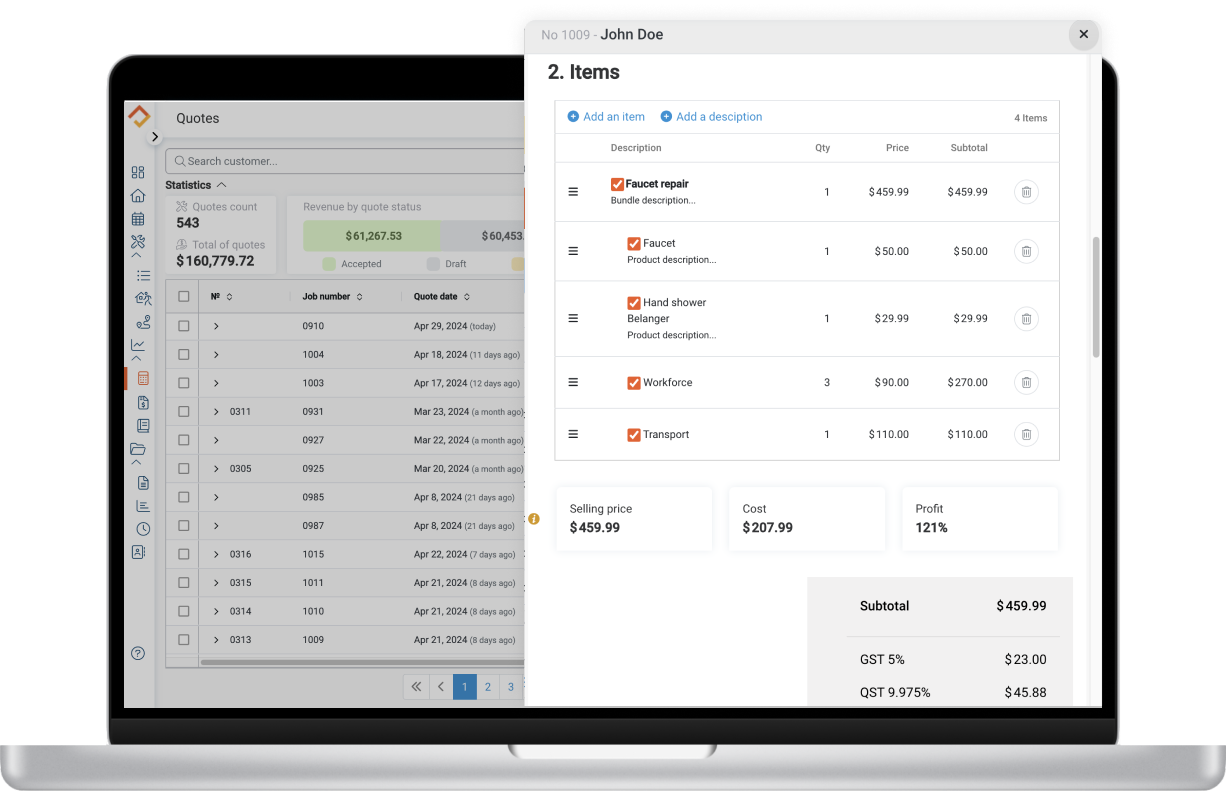Expand the quote row numbered 0910

(216, 325)
